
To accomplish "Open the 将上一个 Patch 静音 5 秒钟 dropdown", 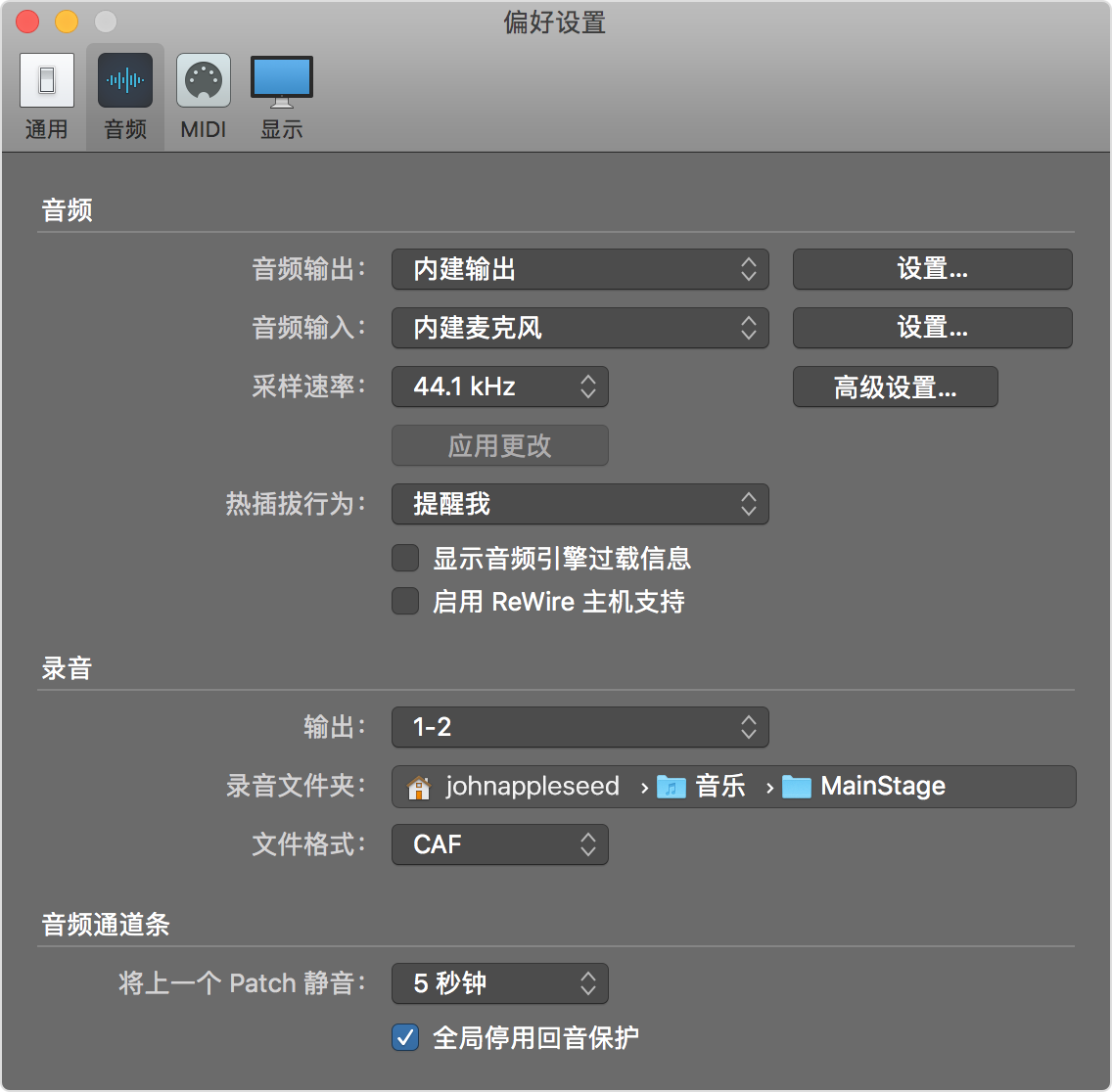I will pos(499,983).
